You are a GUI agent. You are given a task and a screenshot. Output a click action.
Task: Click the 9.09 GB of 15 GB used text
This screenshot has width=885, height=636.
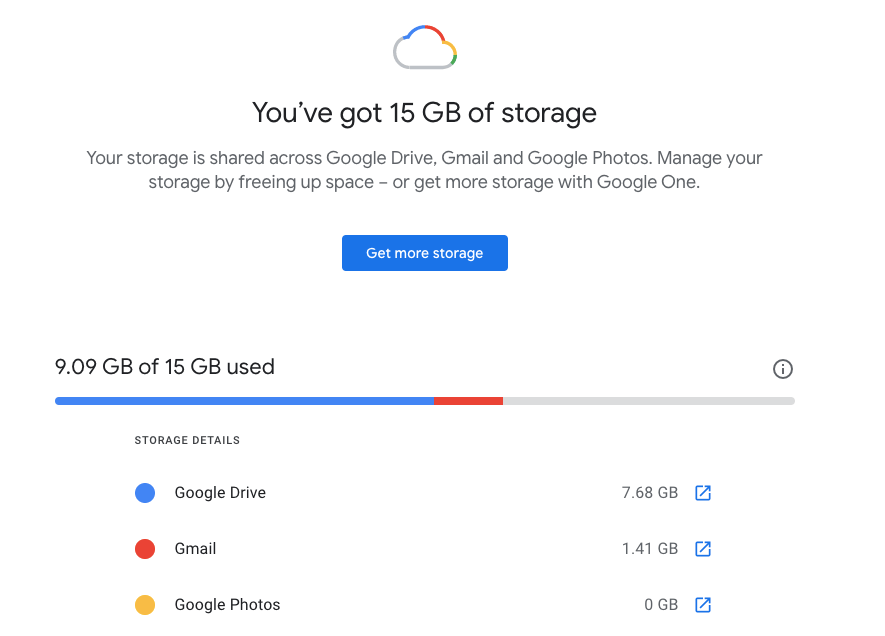(x=165, y=367)
